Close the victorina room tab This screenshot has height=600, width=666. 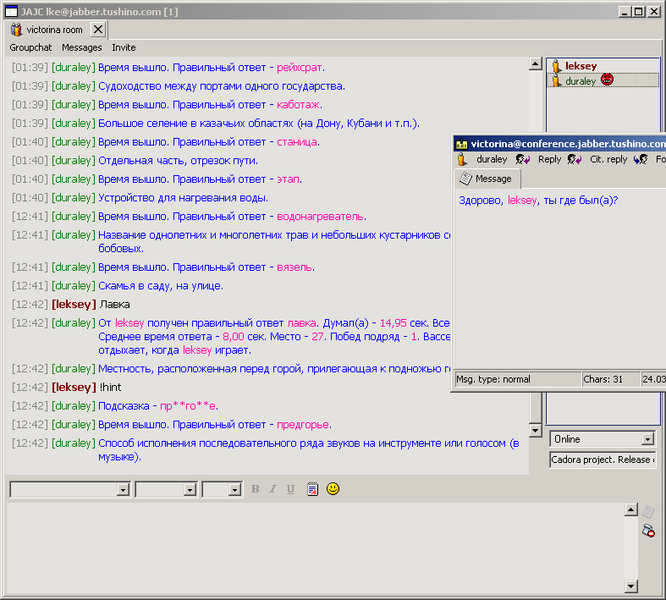(x=98, y=30)
